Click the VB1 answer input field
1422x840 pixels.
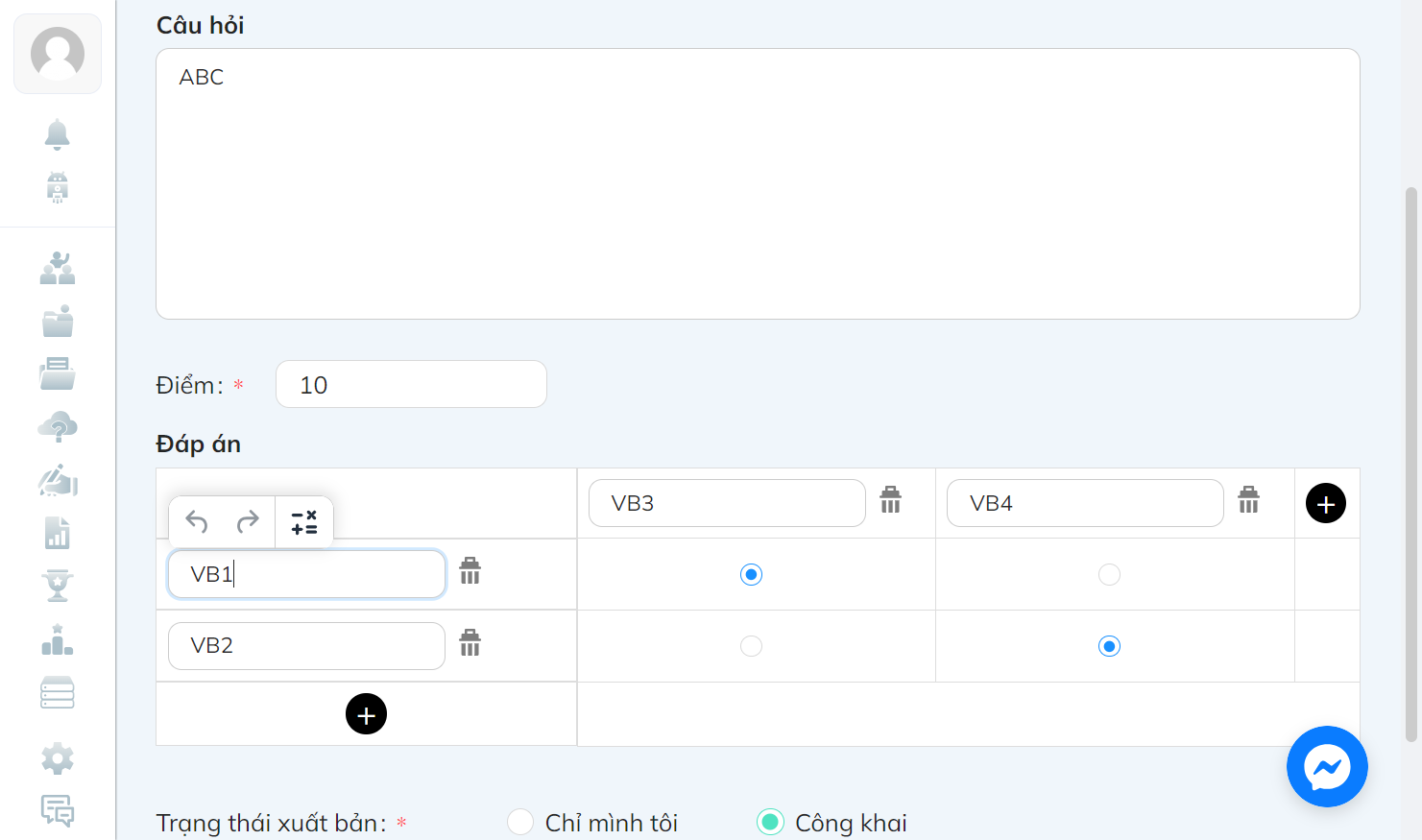306,574
